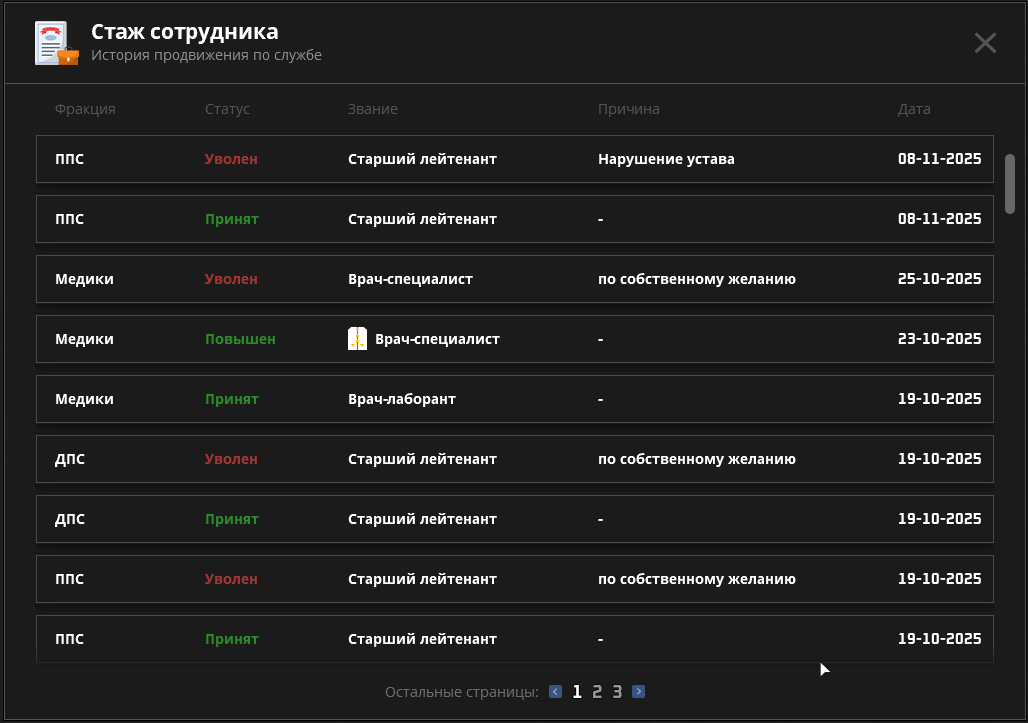1028x723 pixels.
Task: Close the Стаж сотрудника window
Action: [985, 43]
